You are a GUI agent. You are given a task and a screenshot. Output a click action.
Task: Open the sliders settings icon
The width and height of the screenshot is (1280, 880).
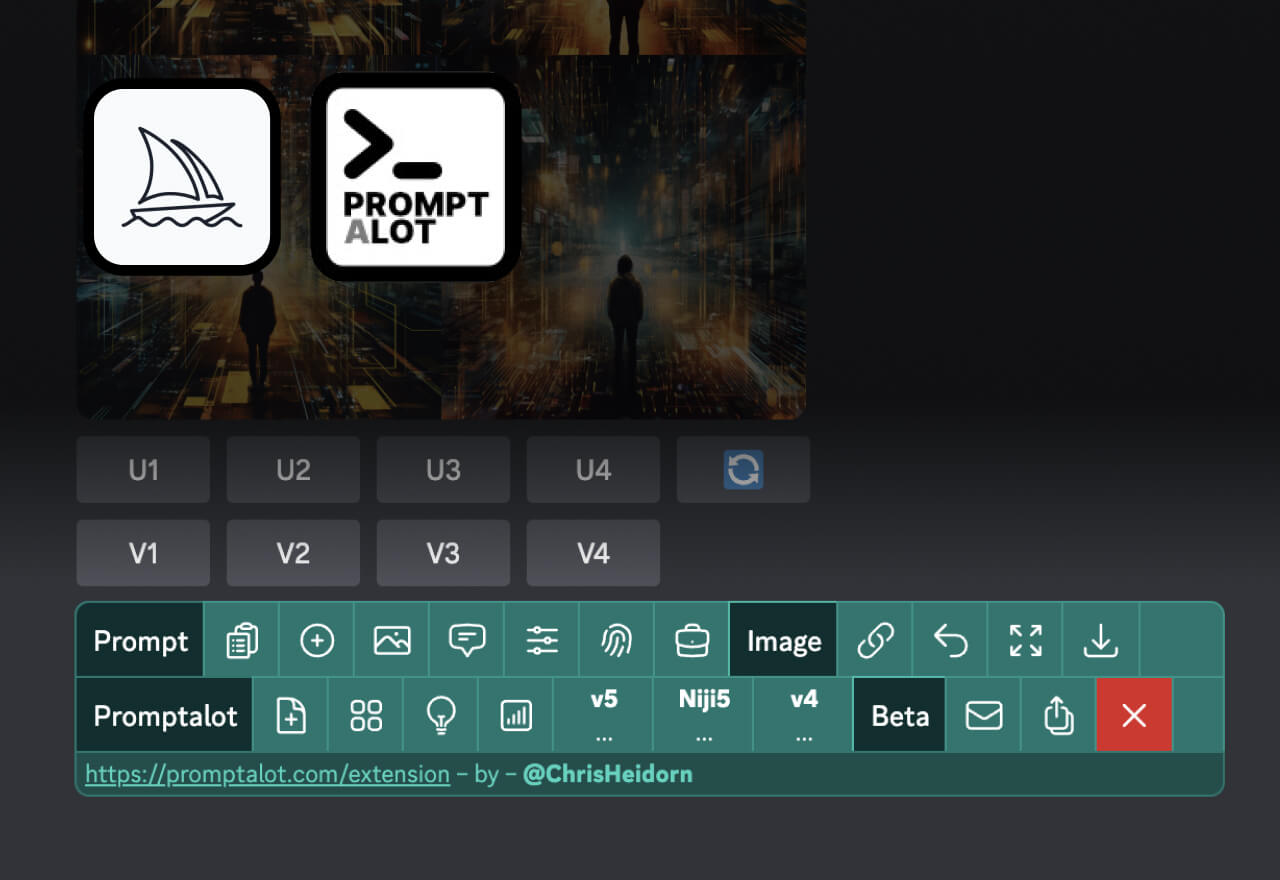pos(543,640)
